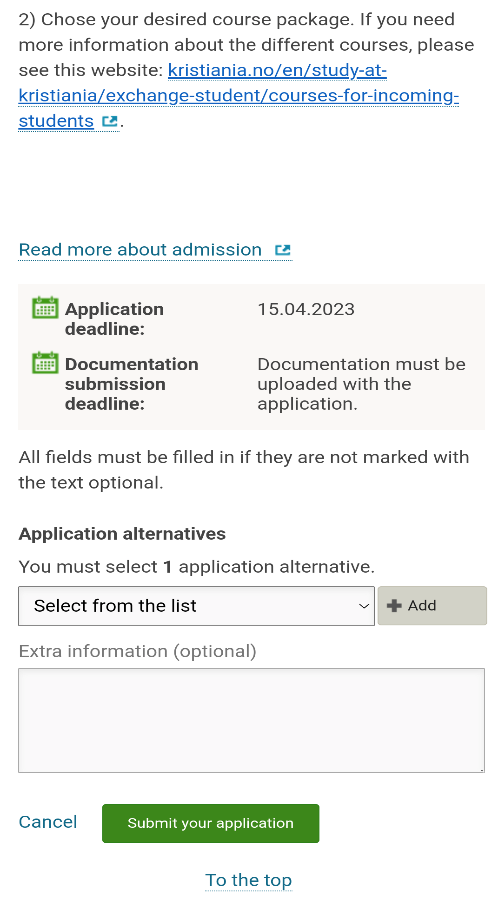Click the 15.04.2023 deadline date

306,310
